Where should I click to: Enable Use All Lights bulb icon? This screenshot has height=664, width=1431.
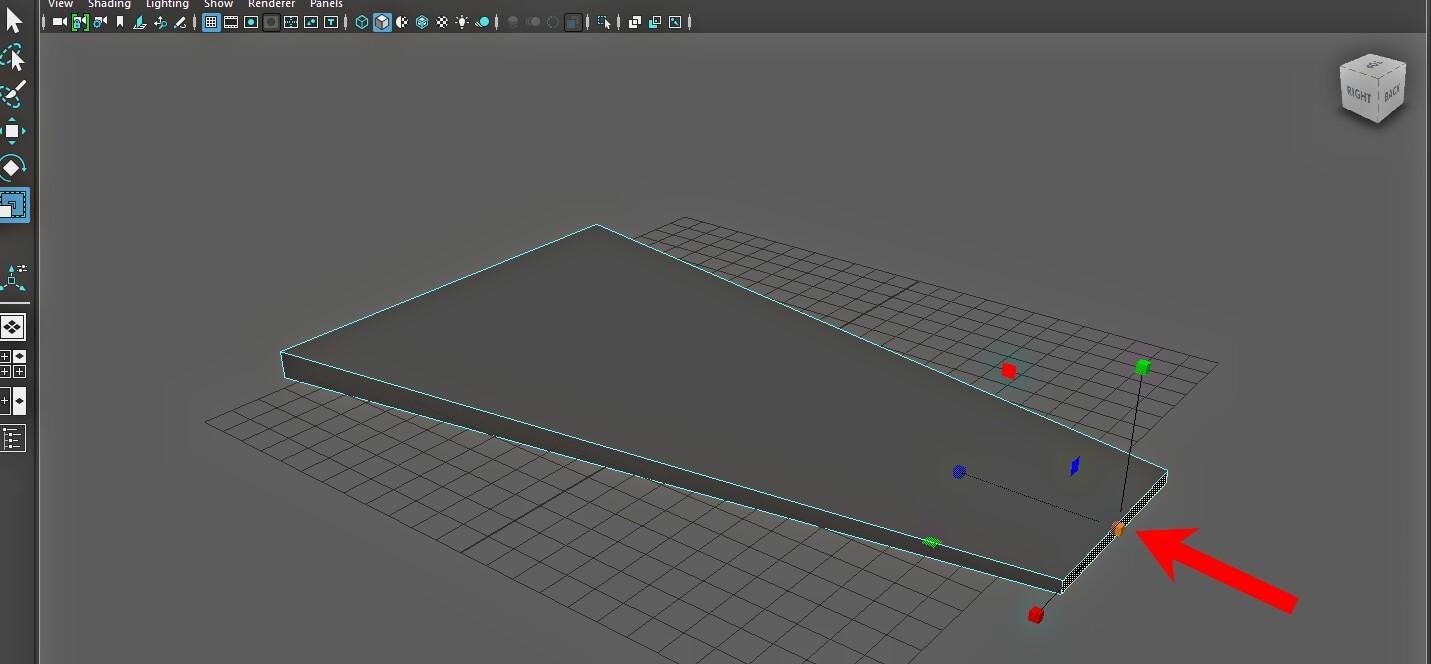click(x=462, y=22)
